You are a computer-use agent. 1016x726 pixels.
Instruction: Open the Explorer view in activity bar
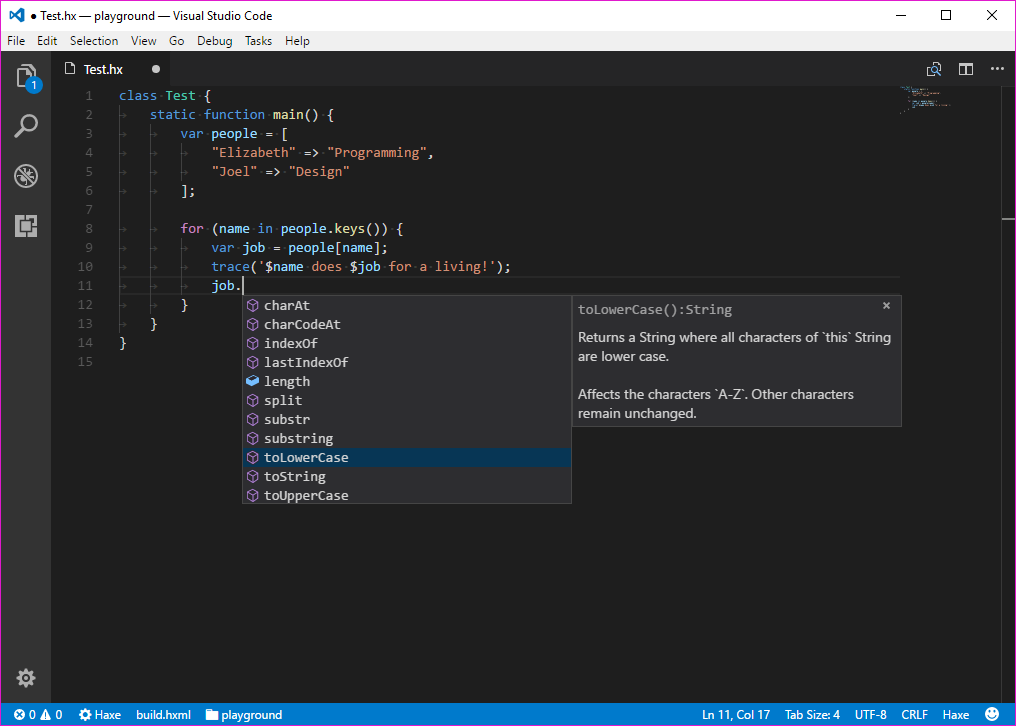pos(27,78)
